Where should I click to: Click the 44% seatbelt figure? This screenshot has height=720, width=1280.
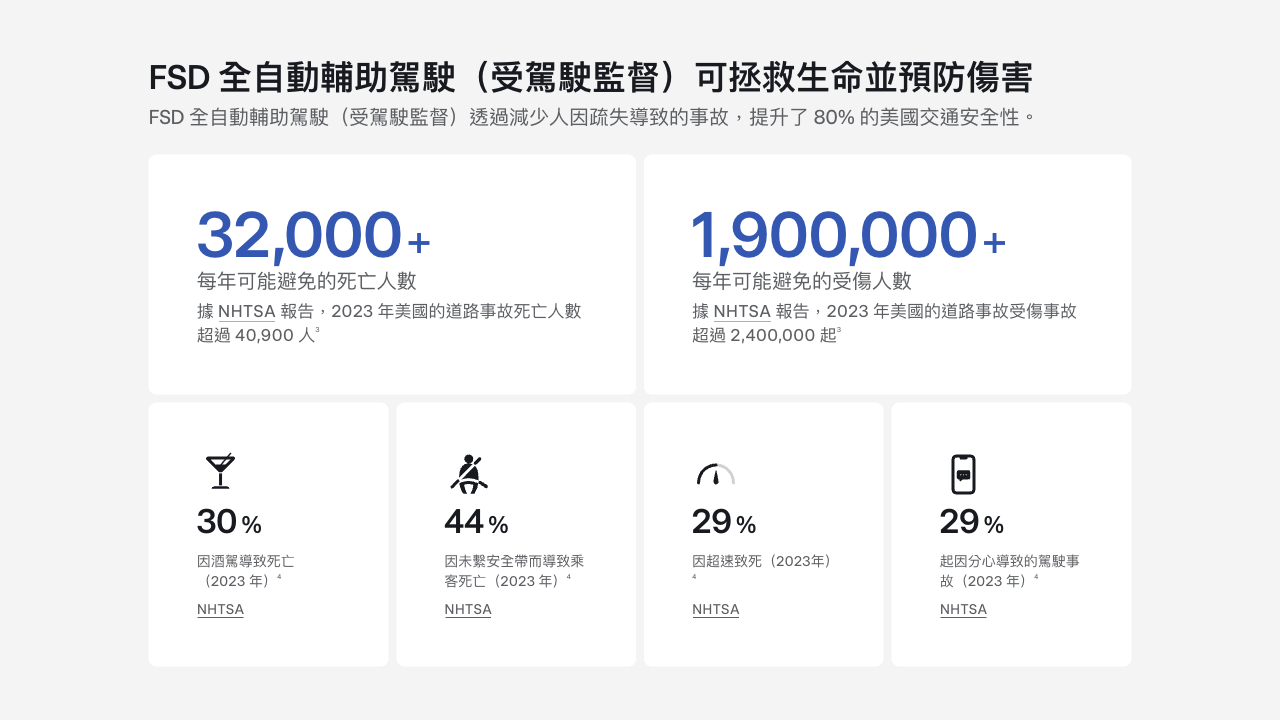coord(476,522)
